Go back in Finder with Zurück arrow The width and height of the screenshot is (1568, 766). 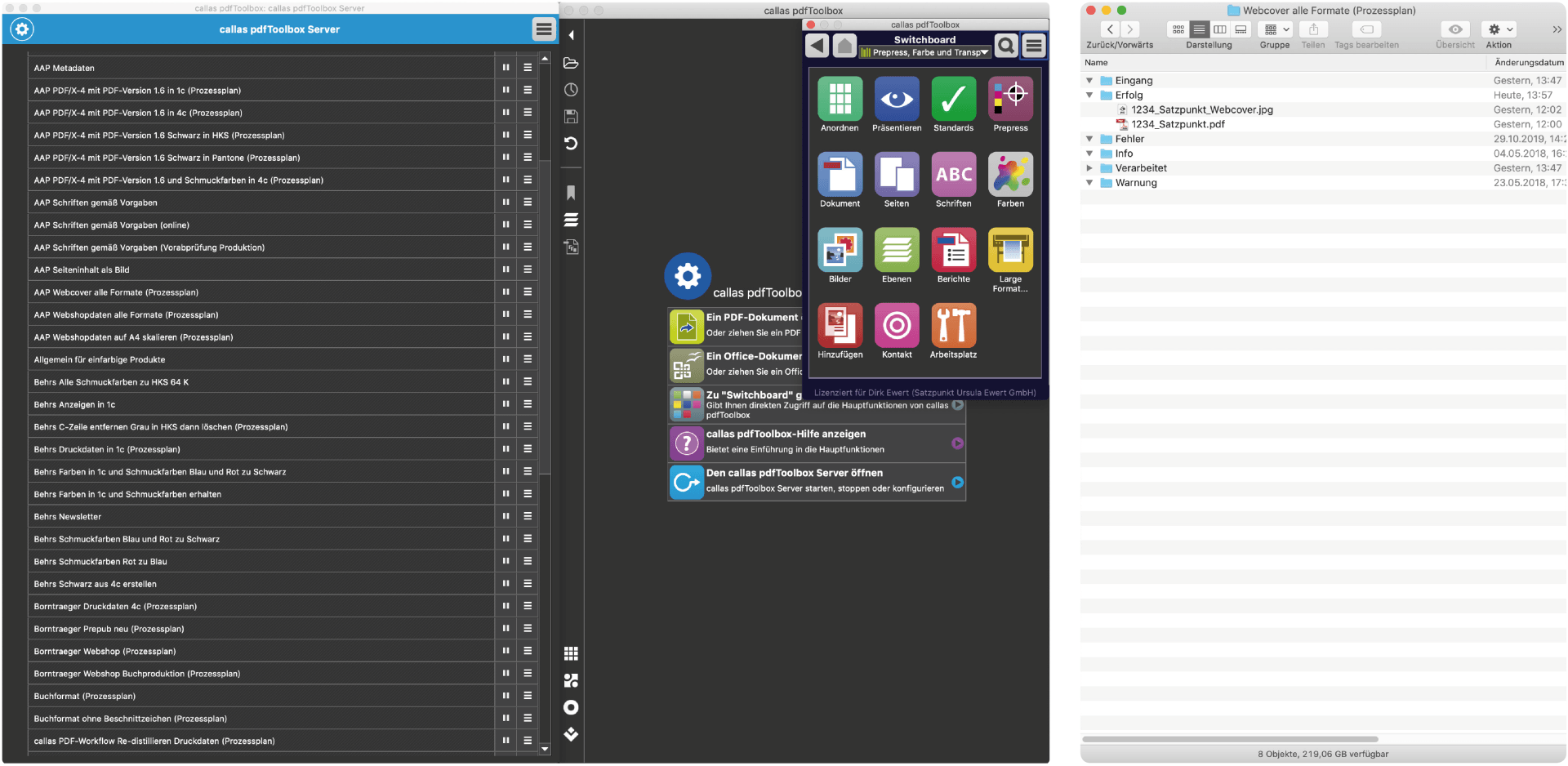tap(1110, 29)
